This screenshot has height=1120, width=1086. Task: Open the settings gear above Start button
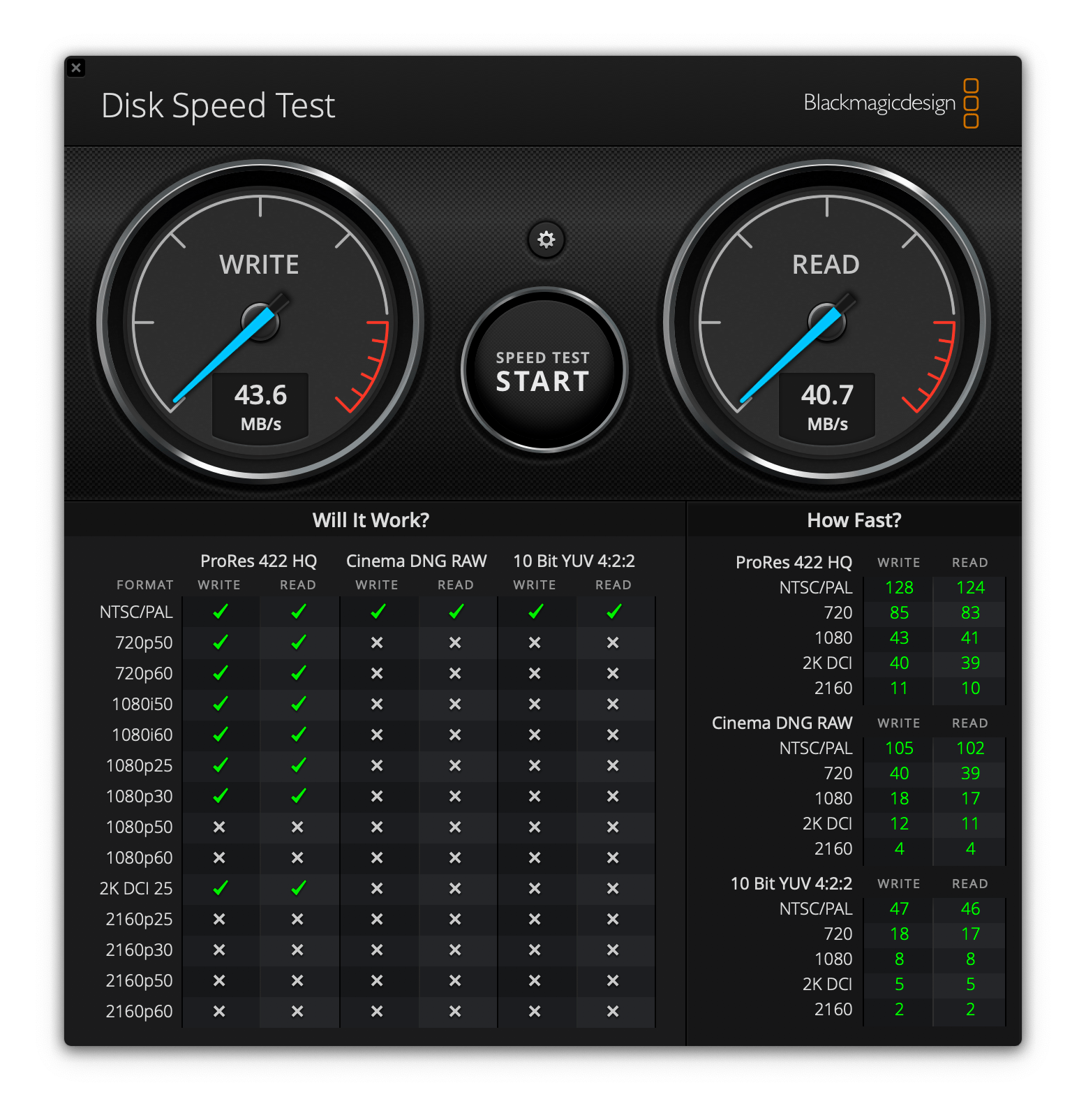[x=546, y=240]
